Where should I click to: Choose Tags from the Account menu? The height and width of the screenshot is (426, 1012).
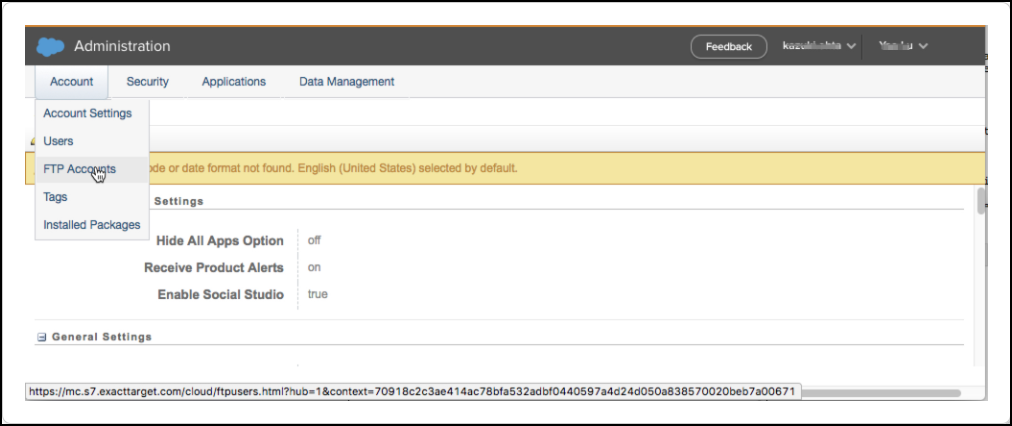[55, 197]
